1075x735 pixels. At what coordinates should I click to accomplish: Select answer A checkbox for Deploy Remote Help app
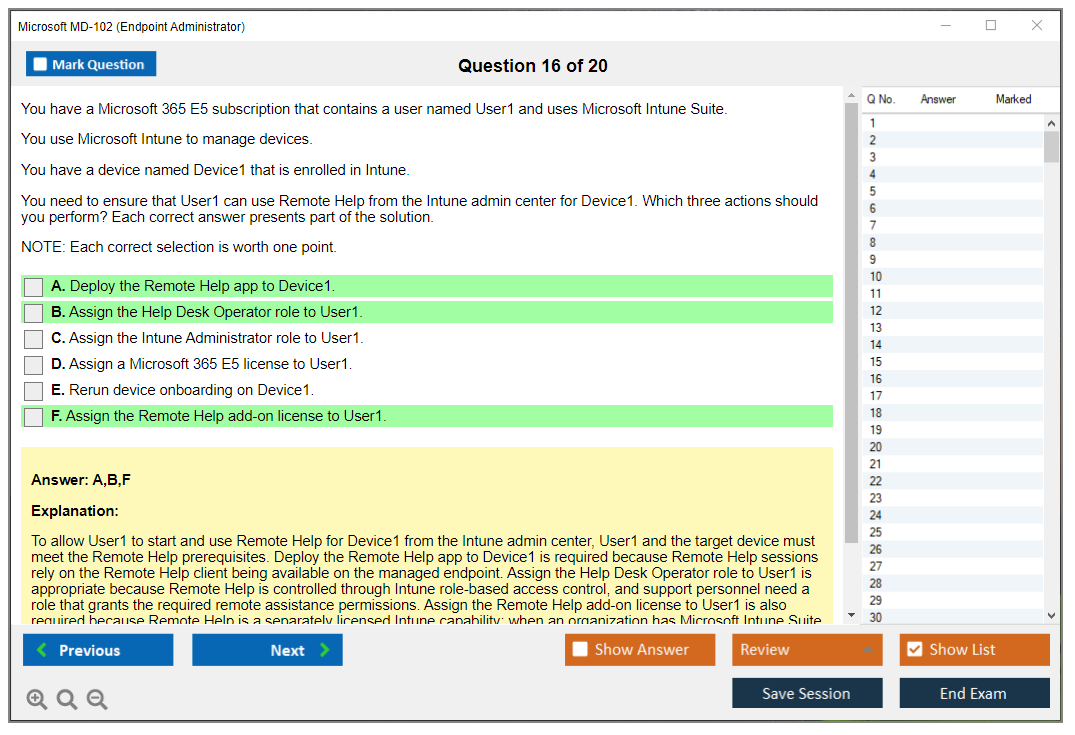33,287
